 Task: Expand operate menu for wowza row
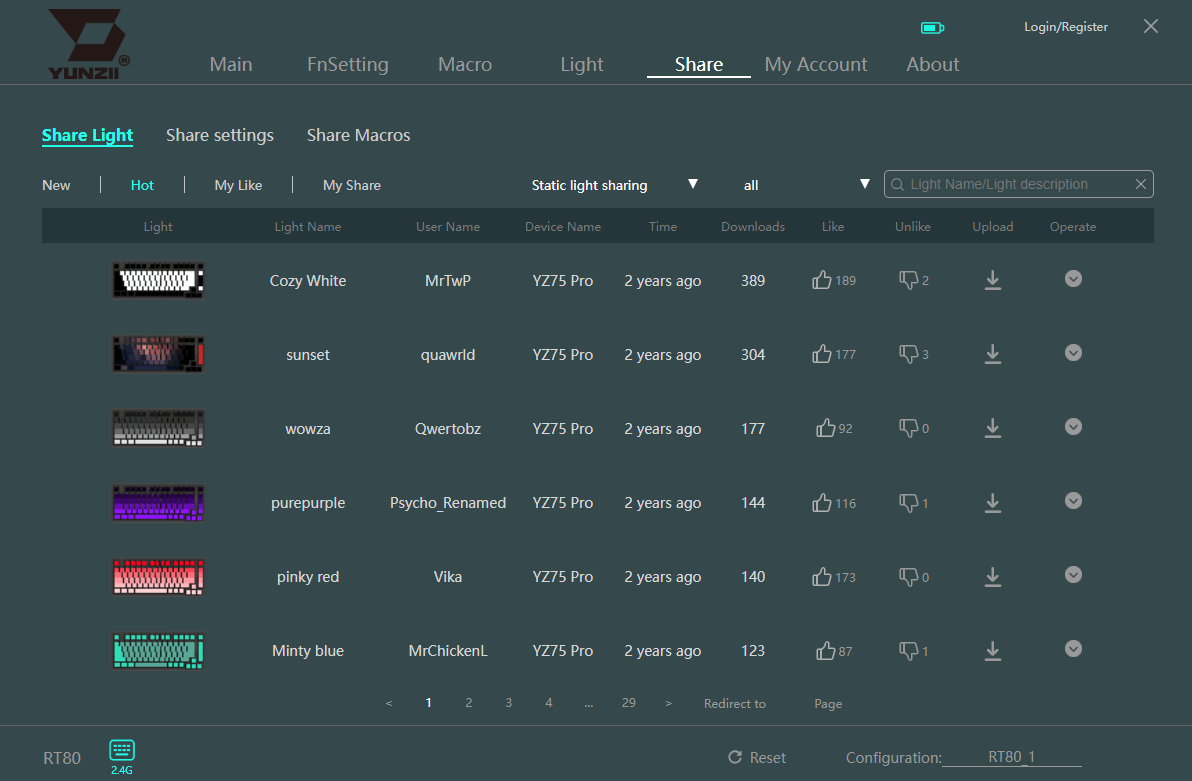tap(1073, 427)
